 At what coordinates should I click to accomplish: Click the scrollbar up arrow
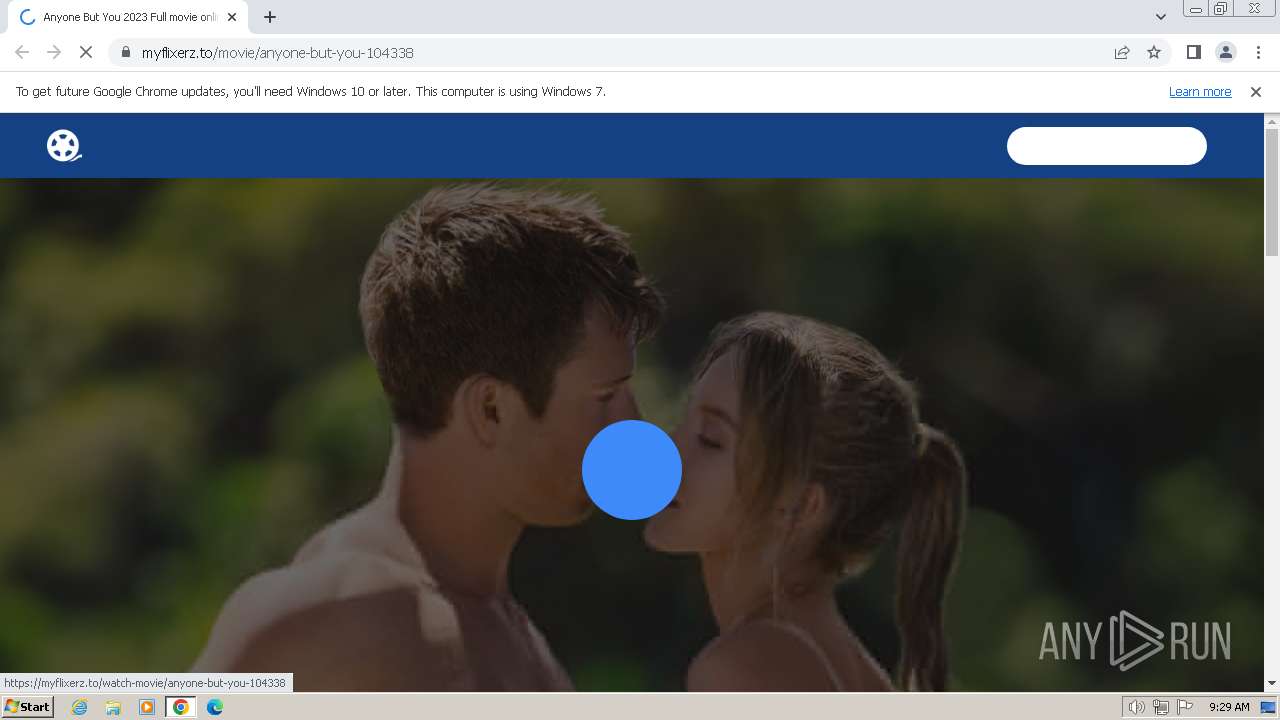point(1272,121)
